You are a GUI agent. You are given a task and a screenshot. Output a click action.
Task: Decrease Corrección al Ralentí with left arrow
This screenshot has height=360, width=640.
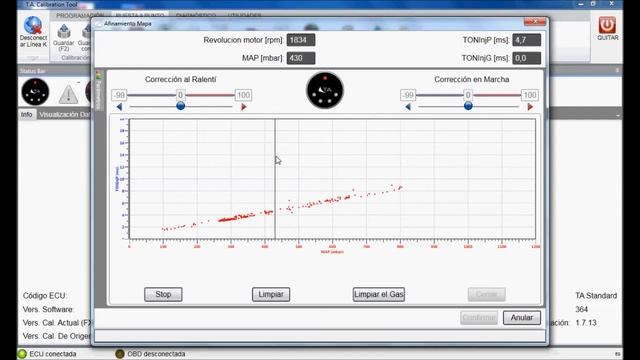[119, 107]
